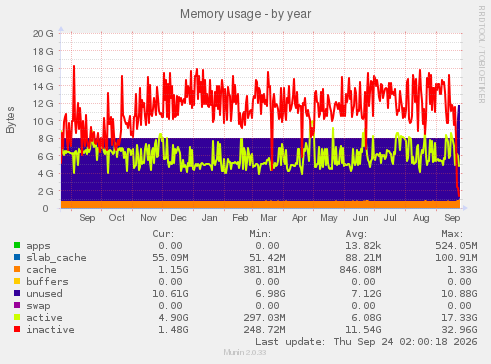Click active current value 4.90G

[173, 318]
